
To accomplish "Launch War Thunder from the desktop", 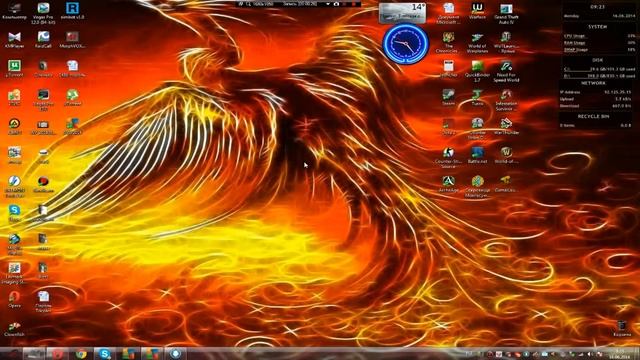I will (x=506, y=127).
